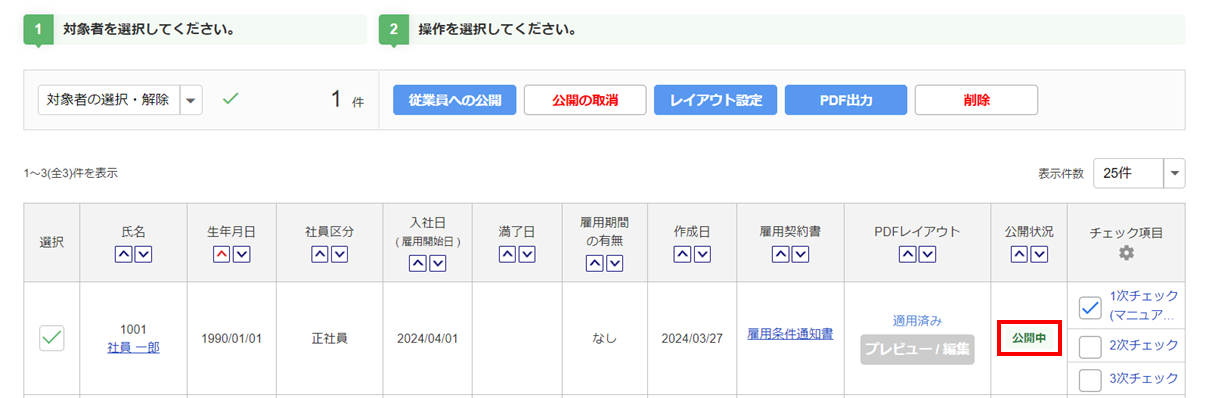Image resolution: width=1209 pixels, height=398 pixels.
Task: Click 公開の取消 button
Action: (x=585, y=100)
